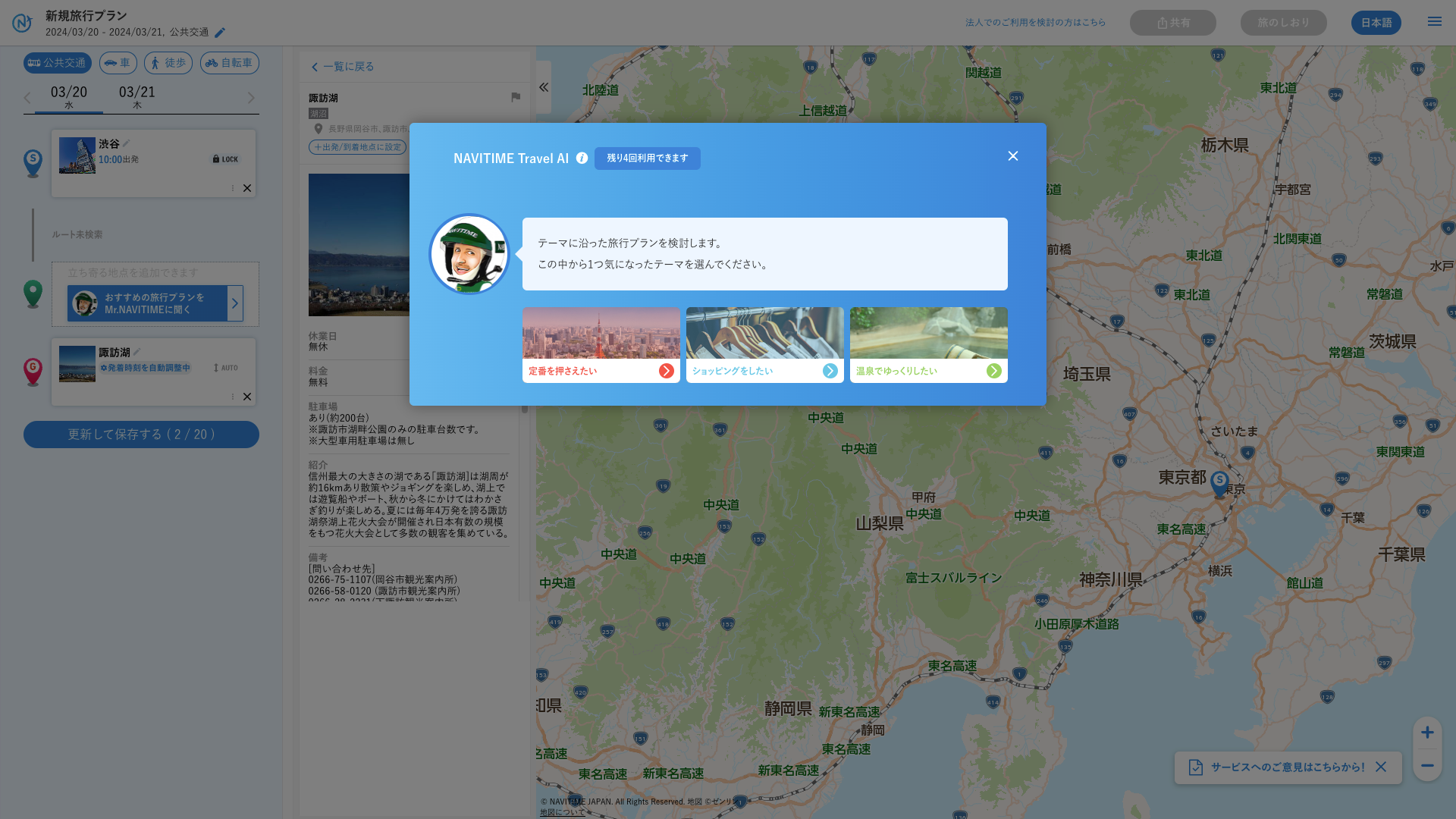Zoom in the map with plus button
This screenshot has height=819, width=1456.
(x=1426, y=733)
